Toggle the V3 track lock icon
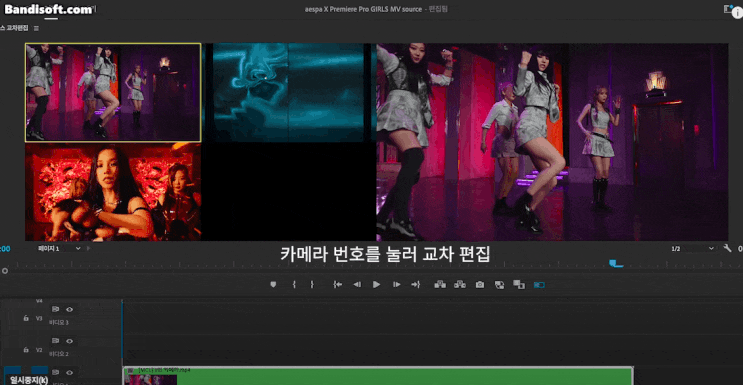Image resolution: width=743 pixels, height=385 pixels. pyautogui.click(x=26, y=319)
